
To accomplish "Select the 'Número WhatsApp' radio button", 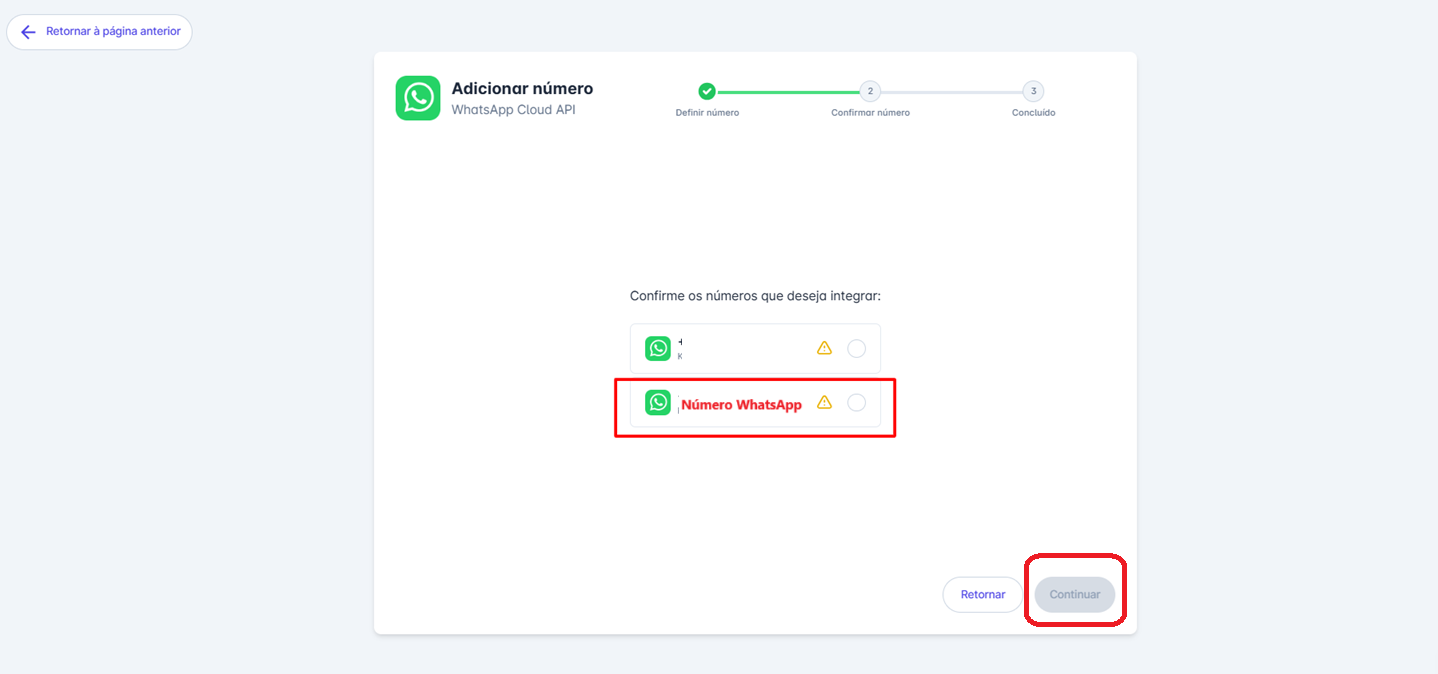I will pyautogui.click(x=856, y=402).
